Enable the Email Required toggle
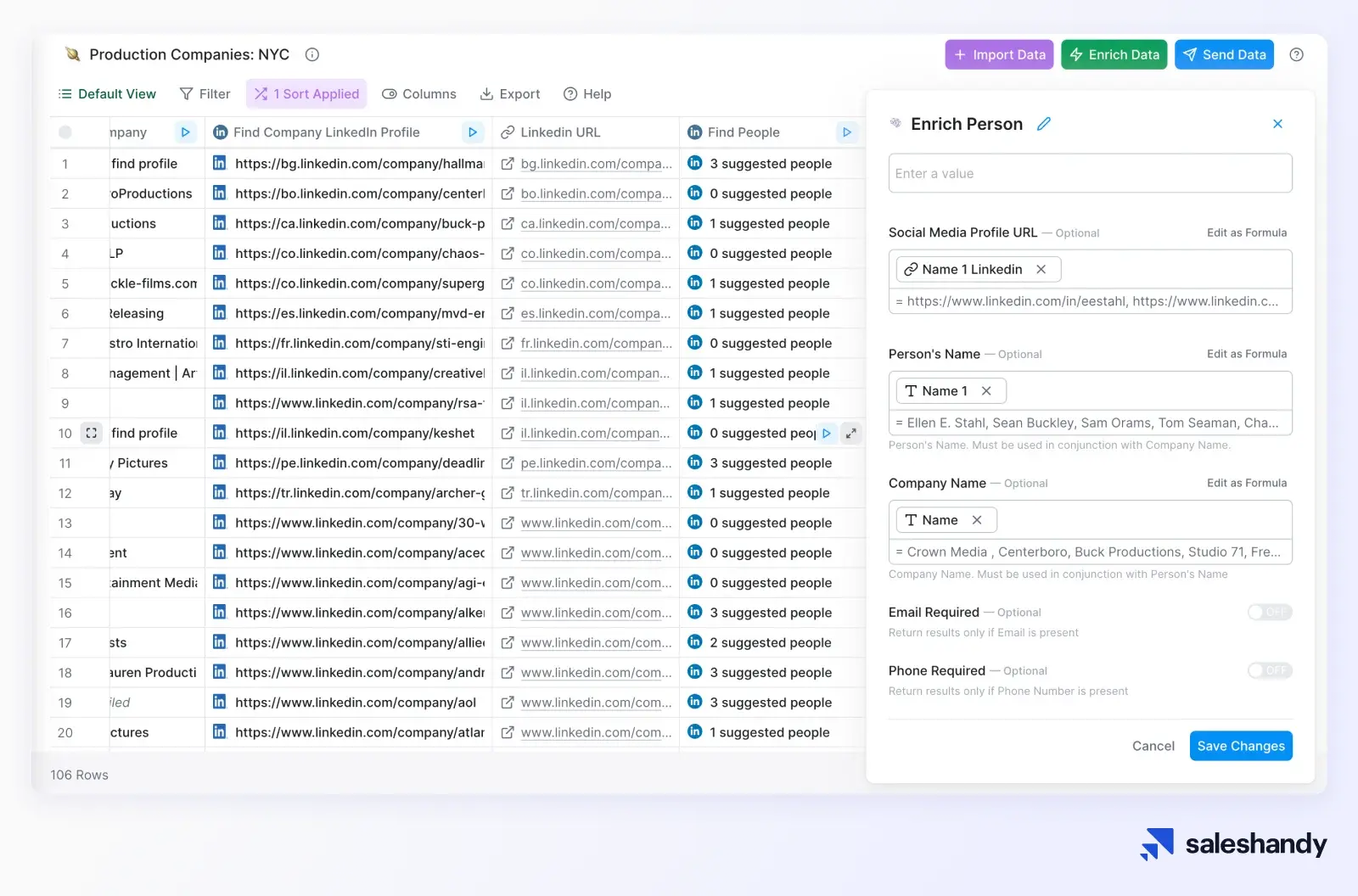The width and height of the screenshot is (1358, 896). point(1269,612)
